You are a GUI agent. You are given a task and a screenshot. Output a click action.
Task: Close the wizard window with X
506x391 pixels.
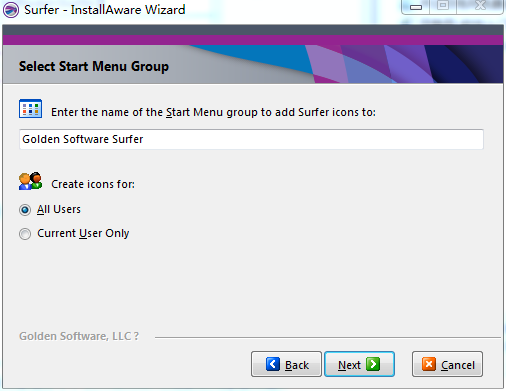(480, 7)
